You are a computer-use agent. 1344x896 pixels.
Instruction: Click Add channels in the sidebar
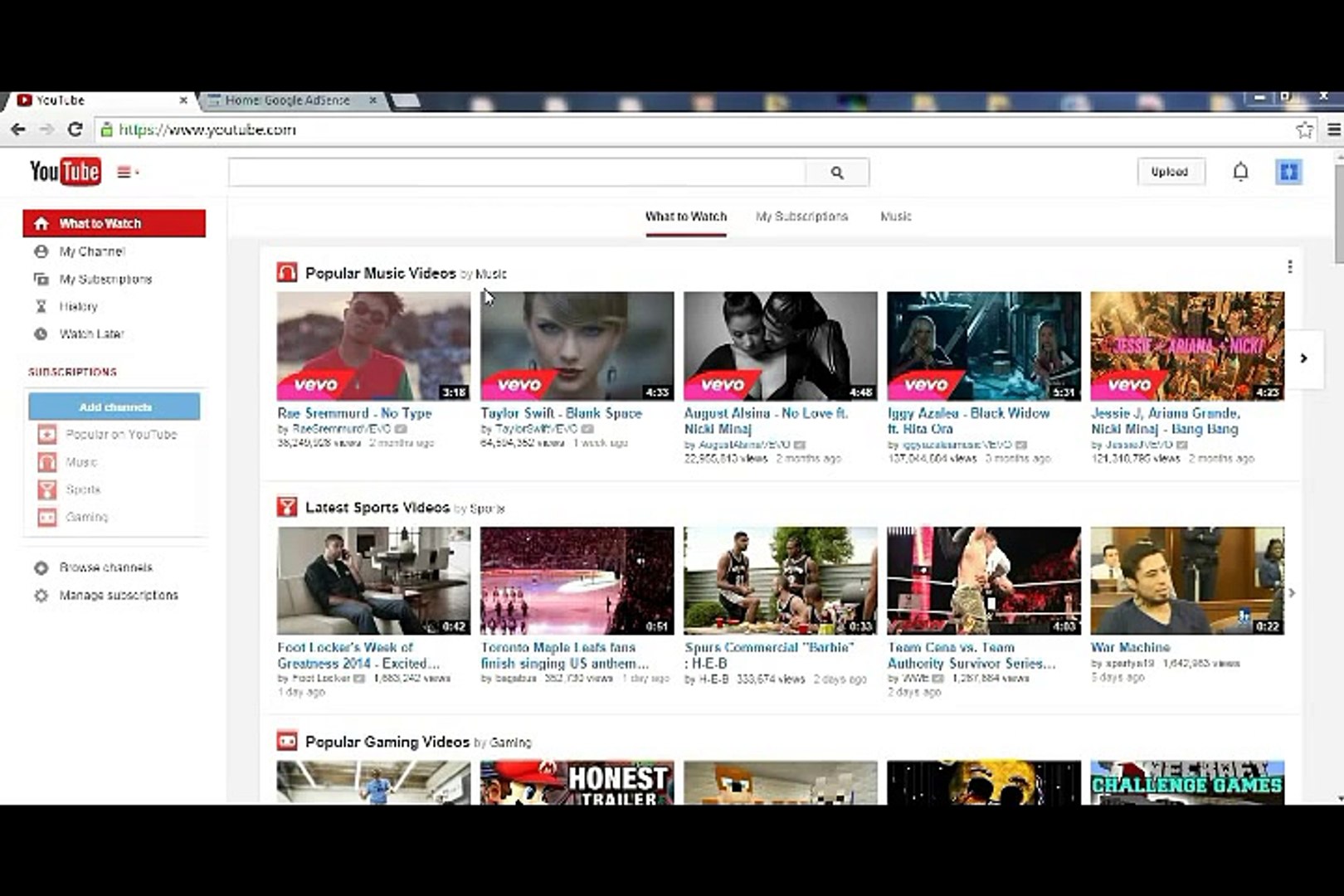pos(114,407)
